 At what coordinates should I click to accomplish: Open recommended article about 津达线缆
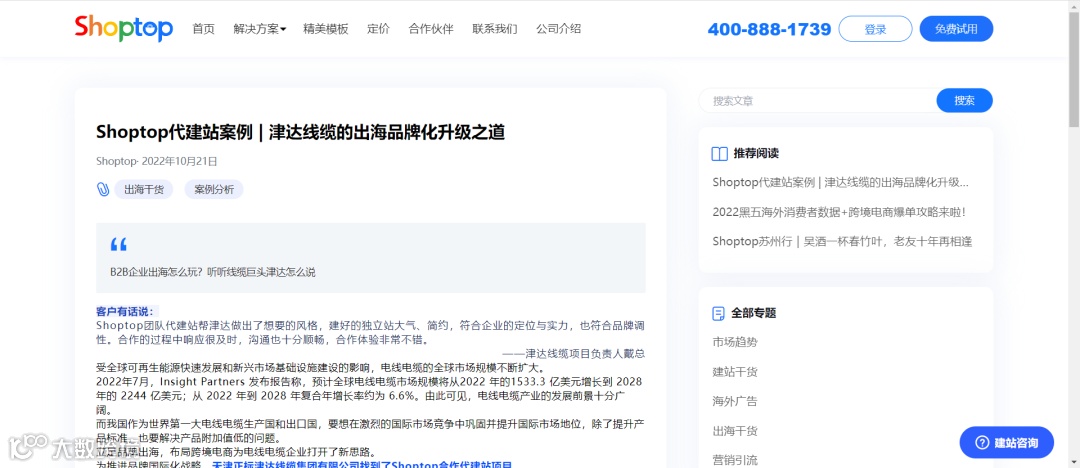840,183
